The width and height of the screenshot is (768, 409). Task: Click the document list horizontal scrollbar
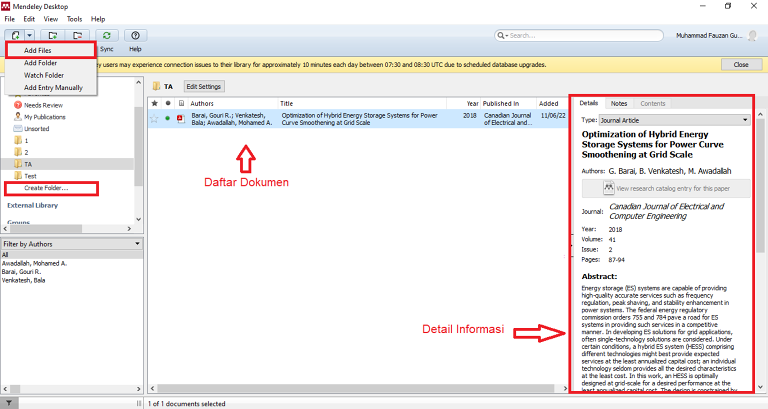(x=358, y=388)
